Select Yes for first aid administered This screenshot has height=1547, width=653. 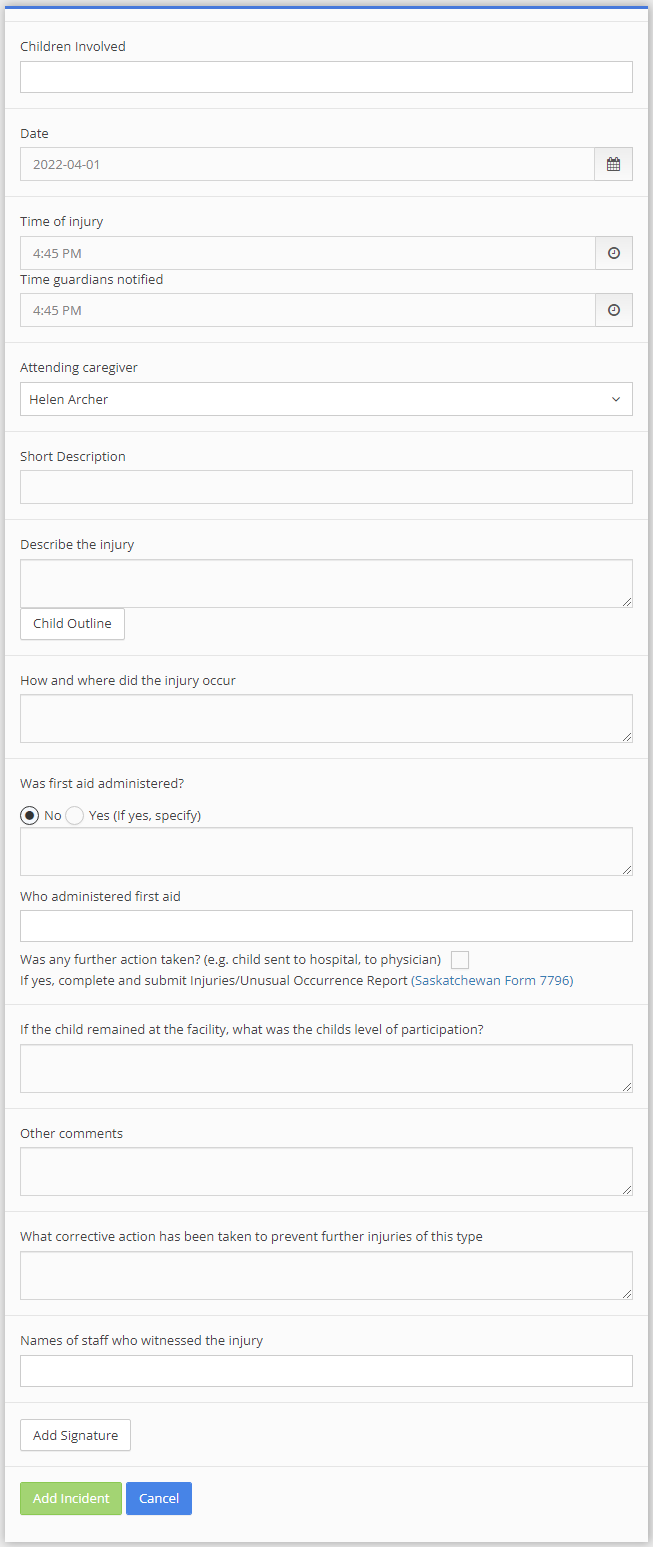coord(75,815)
